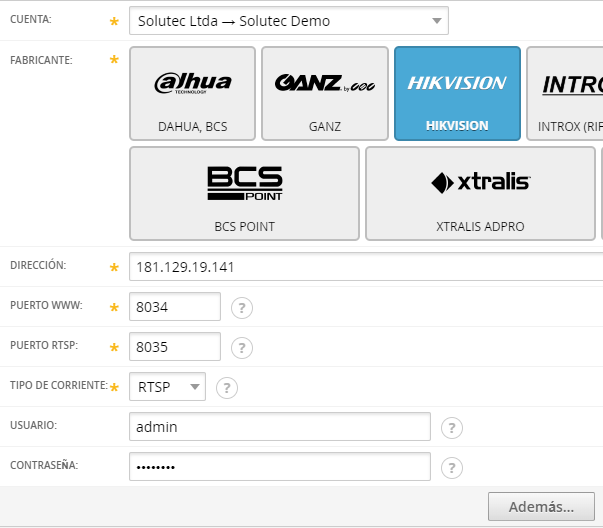Screen dimensions: 603x528
Task: Open help for Usuario field
Action: pos(452,428)
